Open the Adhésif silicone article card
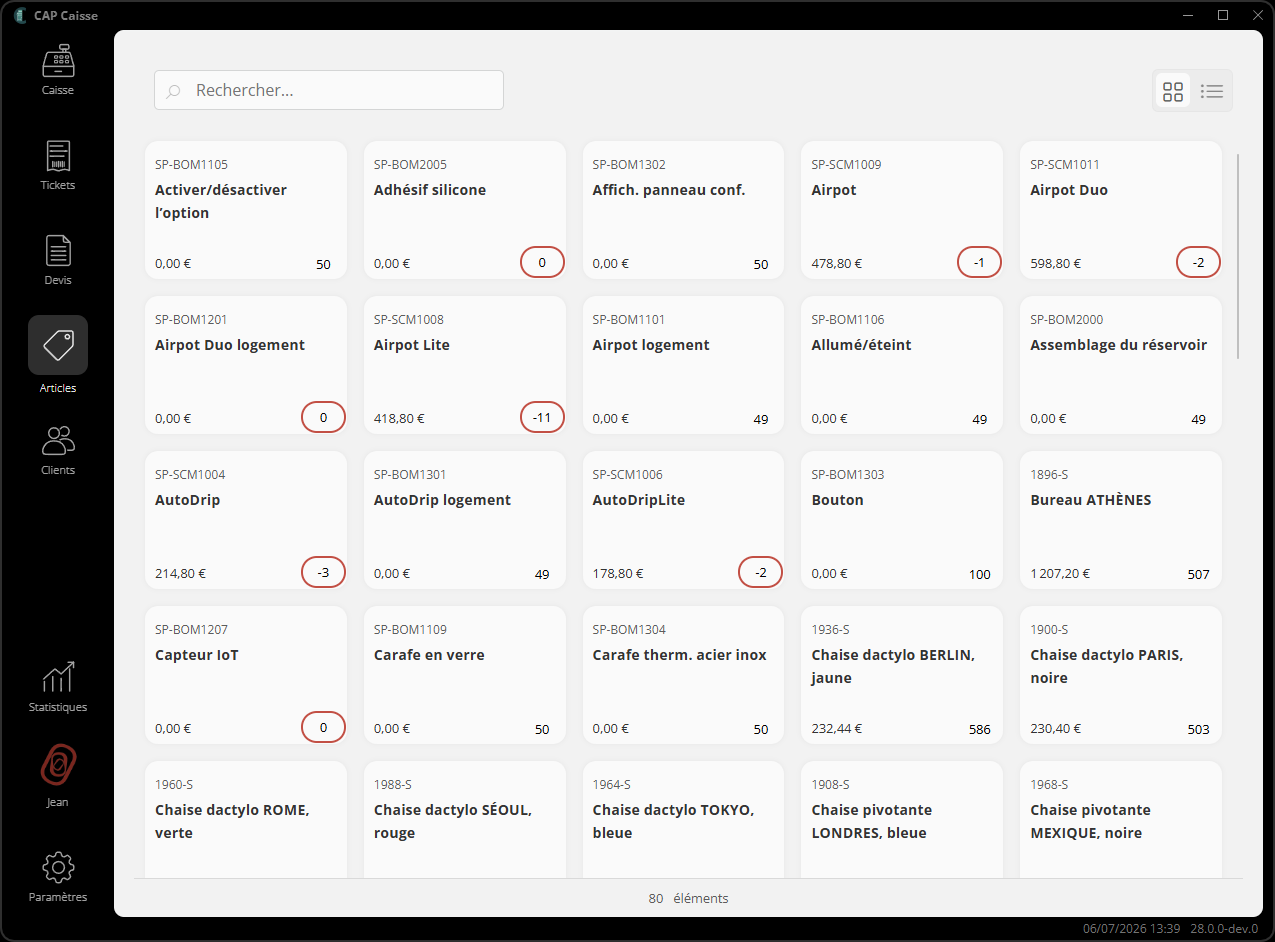This screenshot has width=1275, height=942. (x=465, y=210)
